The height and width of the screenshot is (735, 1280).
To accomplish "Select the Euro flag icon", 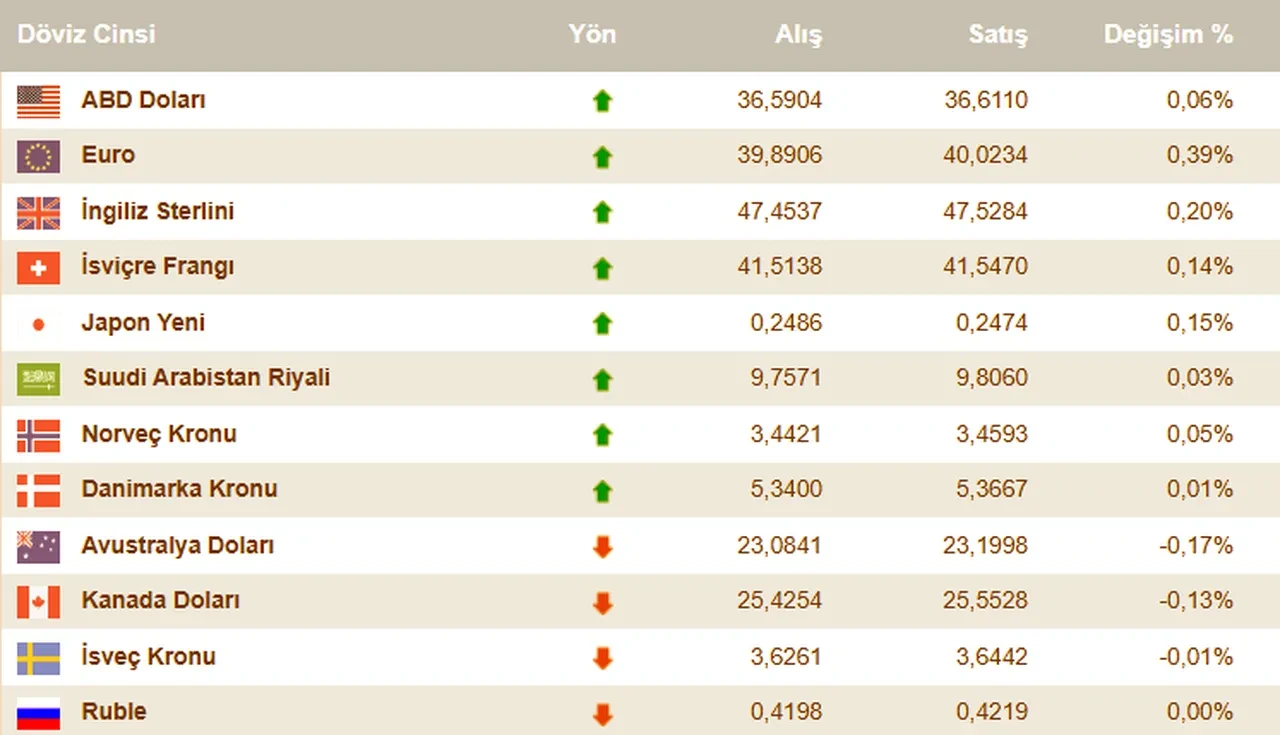I will pyautogui.click(x=38, y=157).
